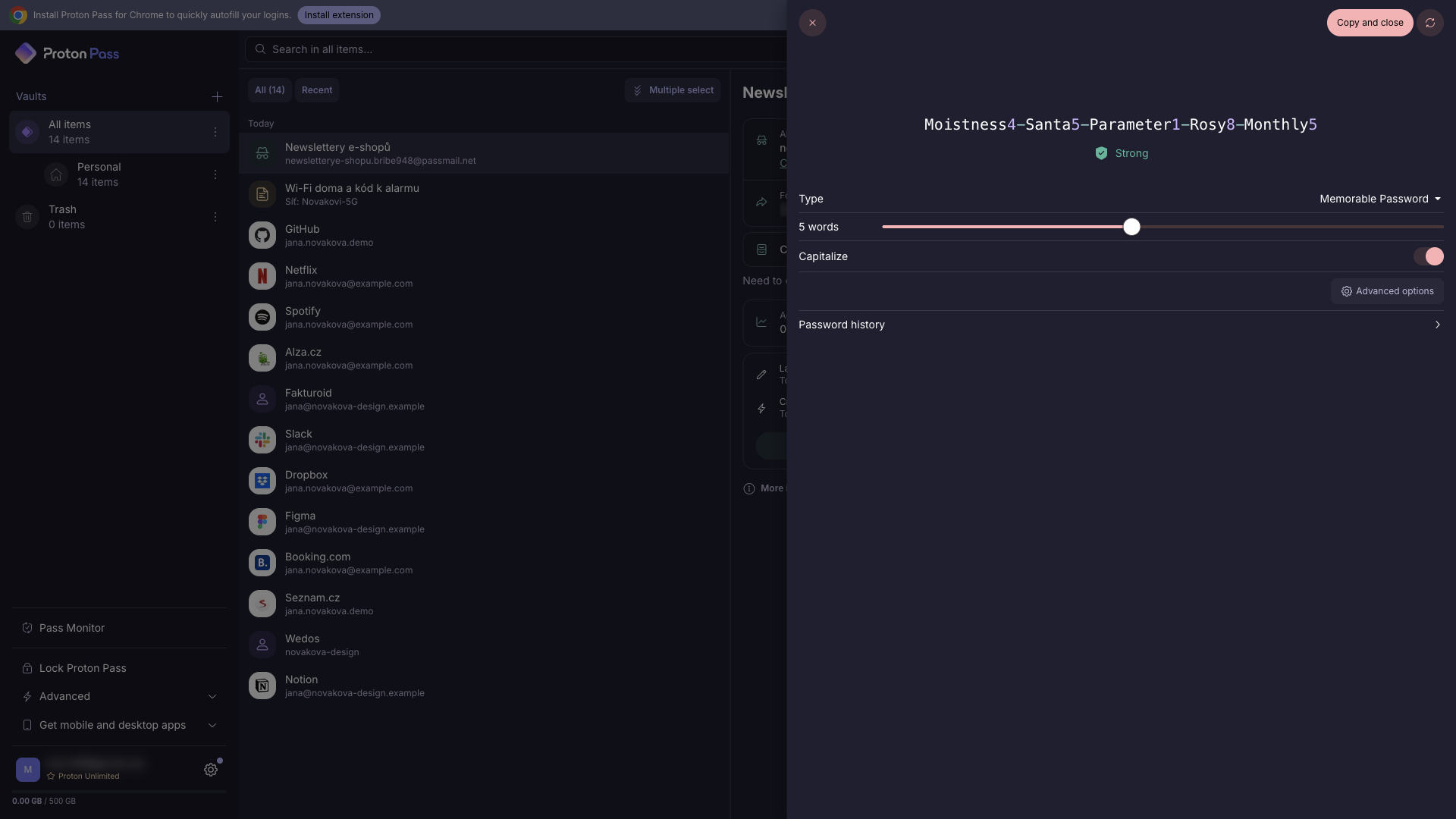This screenshot has height=819, width=1456.
Task: Open Pass Monitor
Action: tap(119, 628)
